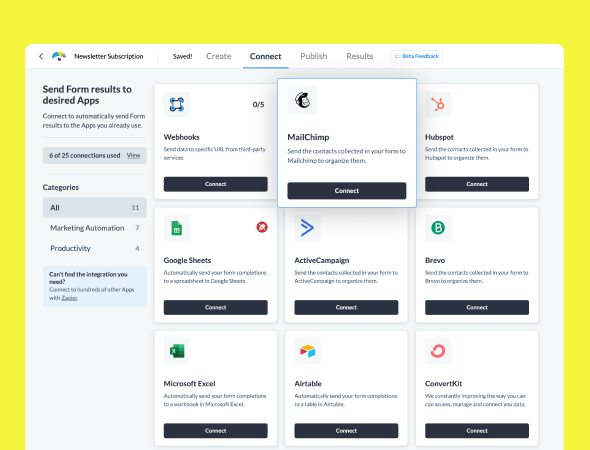Viewport: 590px width, 450px height.
Task: Click the Newsletter Subscription form title
Action: click(109, 56)
